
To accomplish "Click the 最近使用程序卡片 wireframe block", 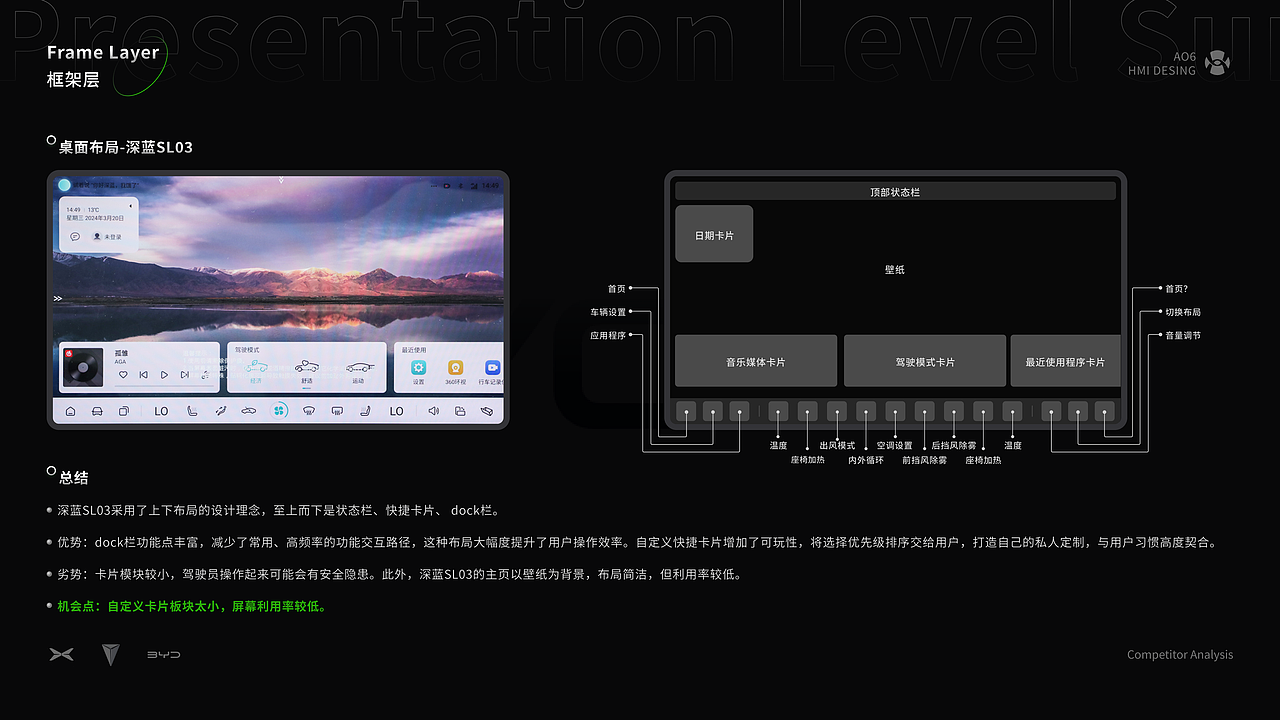I will (1066, 361).
